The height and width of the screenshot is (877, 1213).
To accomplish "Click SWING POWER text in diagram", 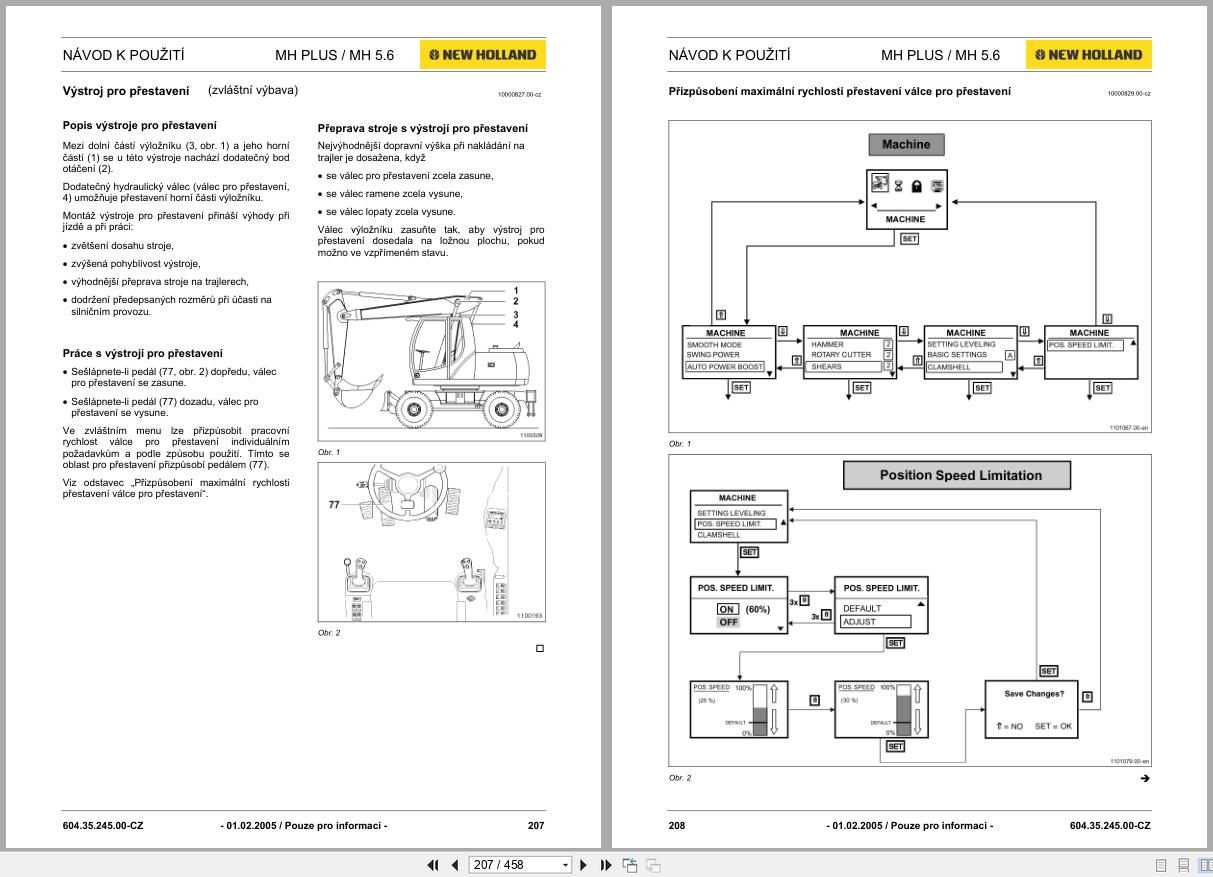I will [x=713, y=355].
